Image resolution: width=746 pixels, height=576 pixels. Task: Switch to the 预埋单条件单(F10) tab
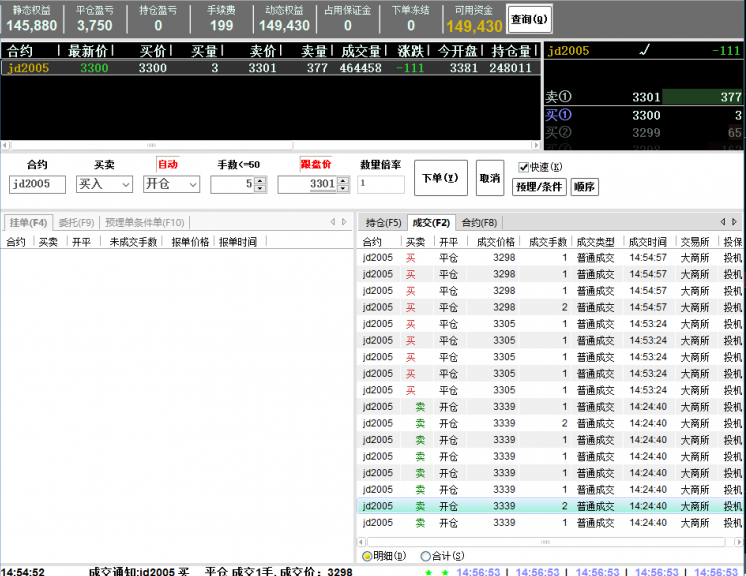145,223
